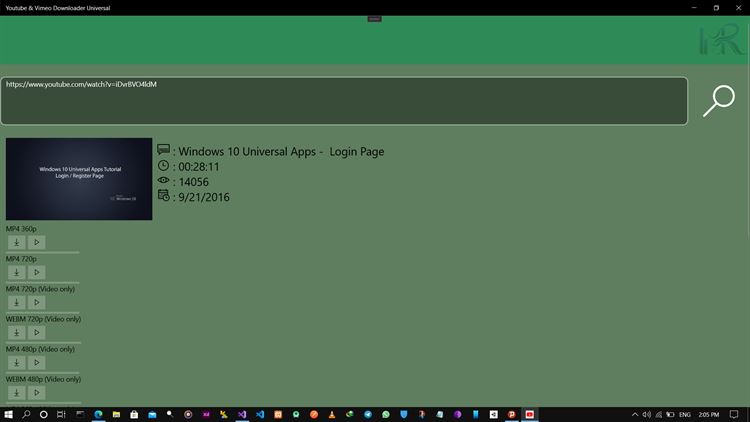The height and width of the screenshot is (422, 750).
Task: Download the MP4 360p format
Action: 17,242
